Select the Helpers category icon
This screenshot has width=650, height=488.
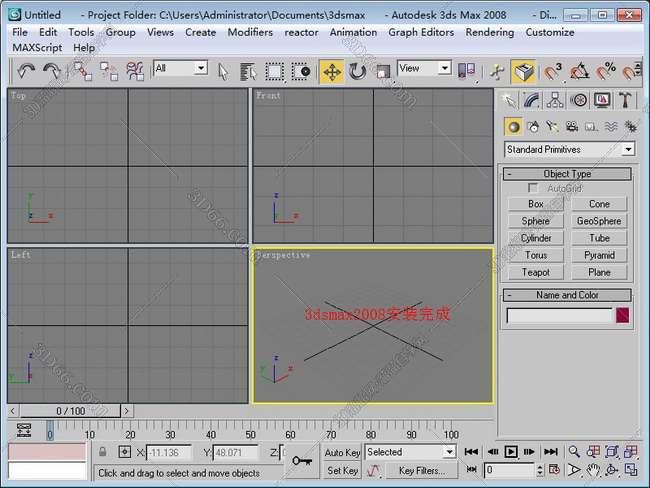click(592, 127)
